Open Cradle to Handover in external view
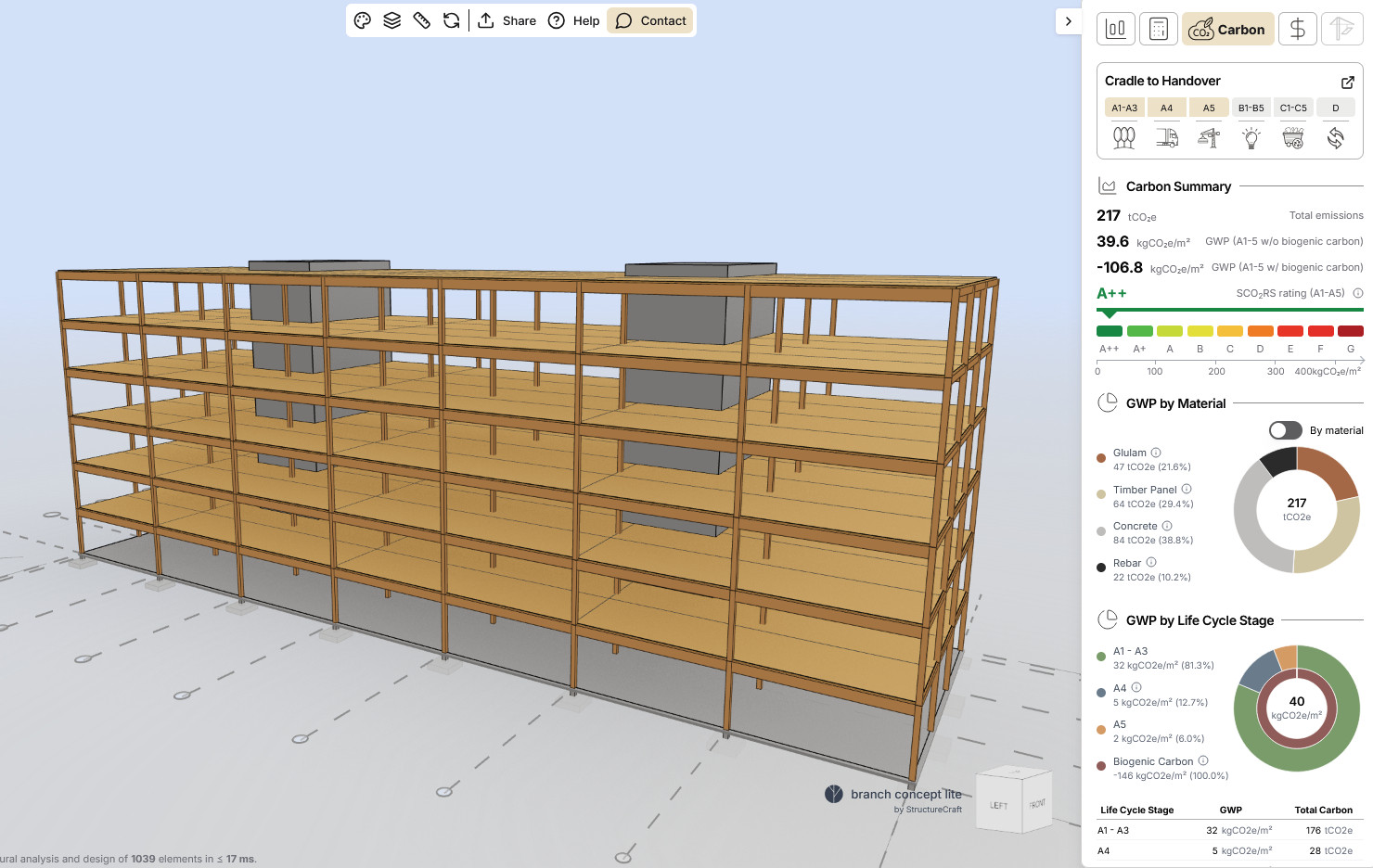 [1348, 82]
